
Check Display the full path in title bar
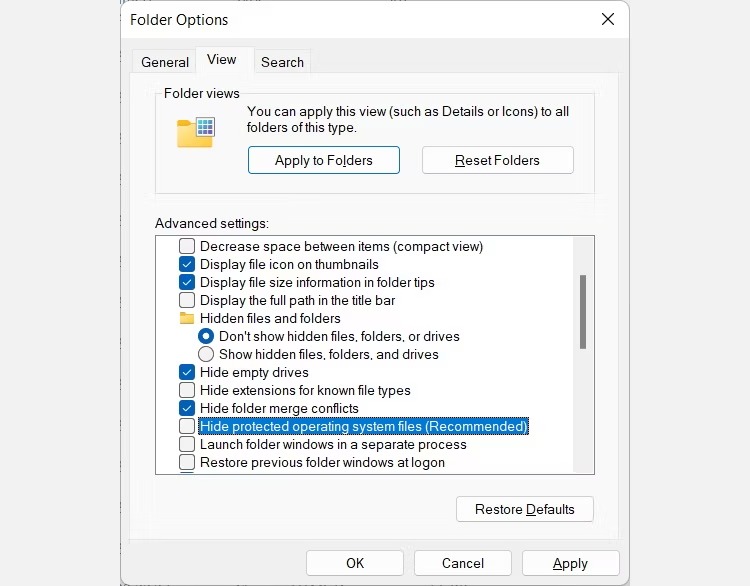187,300
